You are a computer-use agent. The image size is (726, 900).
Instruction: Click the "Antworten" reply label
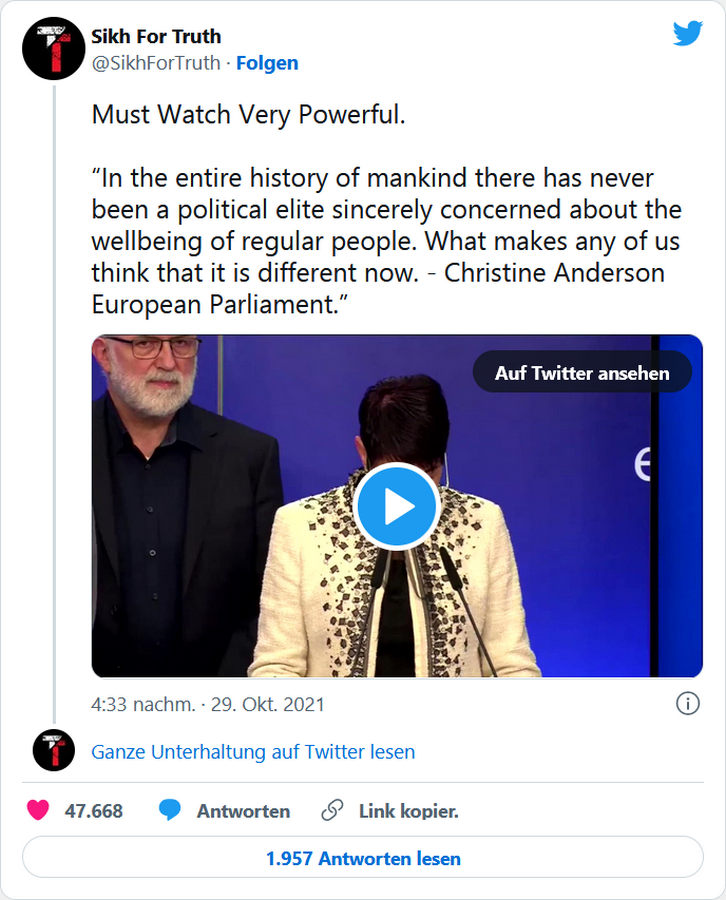tap(243, 811)
